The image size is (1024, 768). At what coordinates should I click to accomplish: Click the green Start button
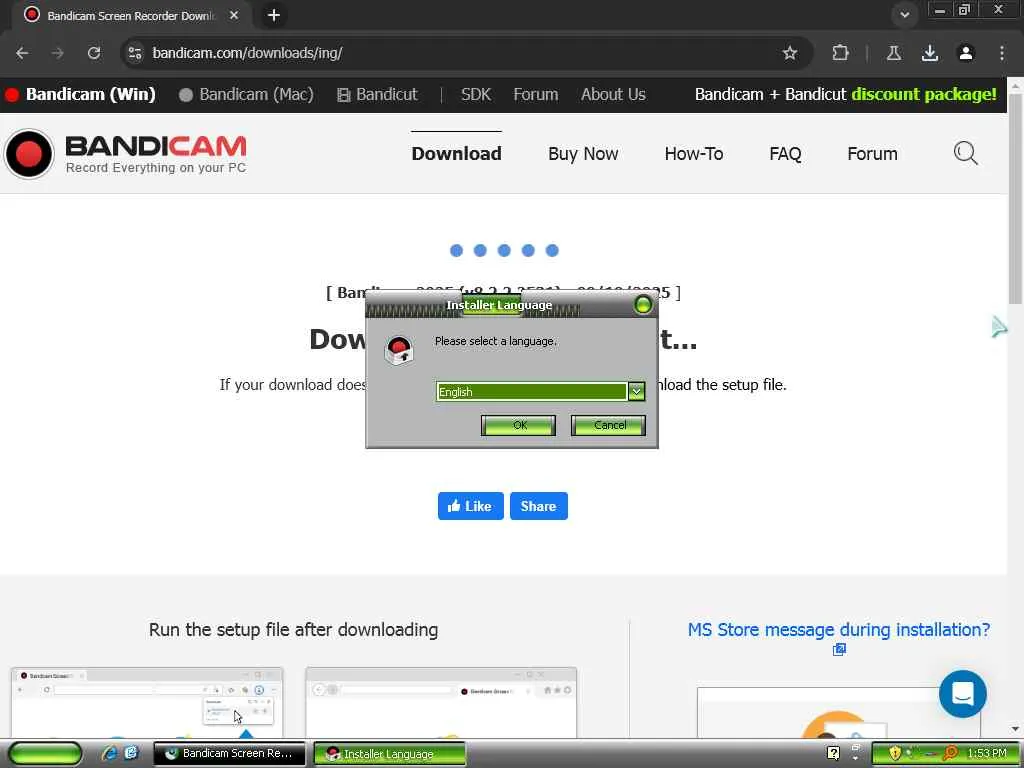tap(44, 754)
